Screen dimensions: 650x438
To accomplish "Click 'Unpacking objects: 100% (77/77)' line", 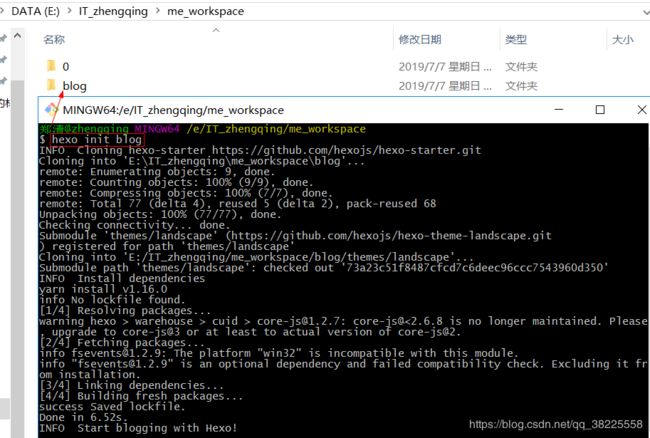I will [160, 214].
